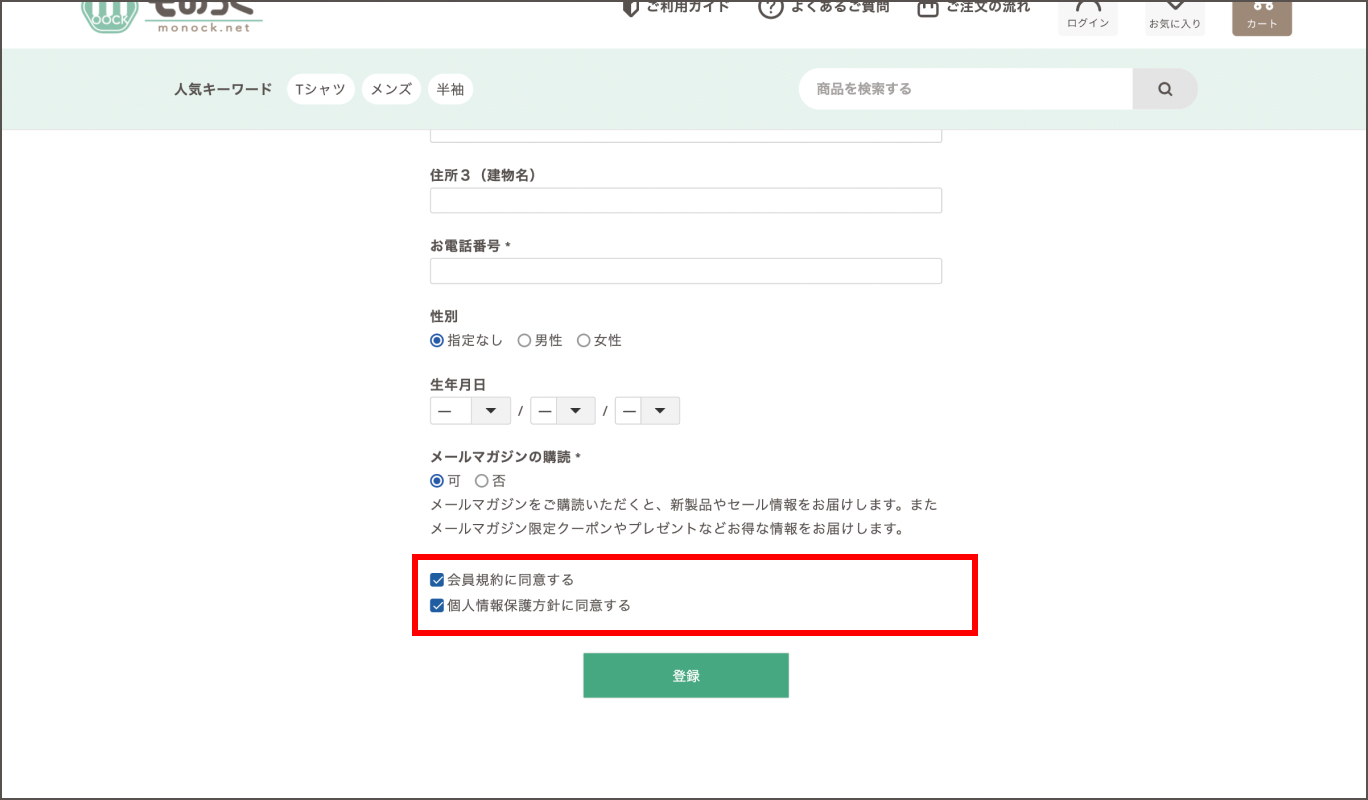Uncheck 会員規約に同意する checkbox
The height and width of the screenshot is (800, 1368).
pyautogui.click(x=437, y=580)
